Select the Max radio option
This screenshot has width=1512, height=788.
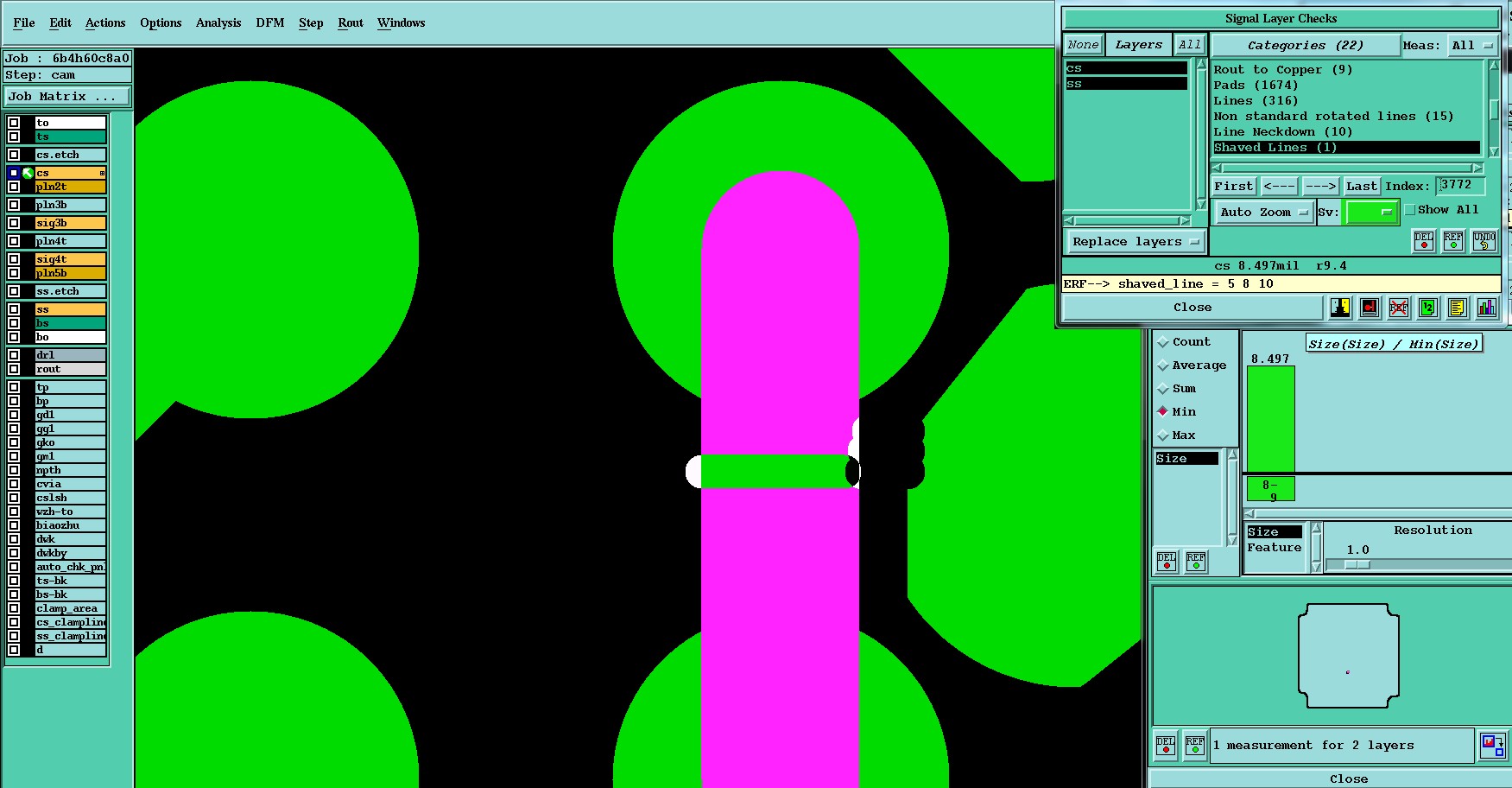[1163, 435]
